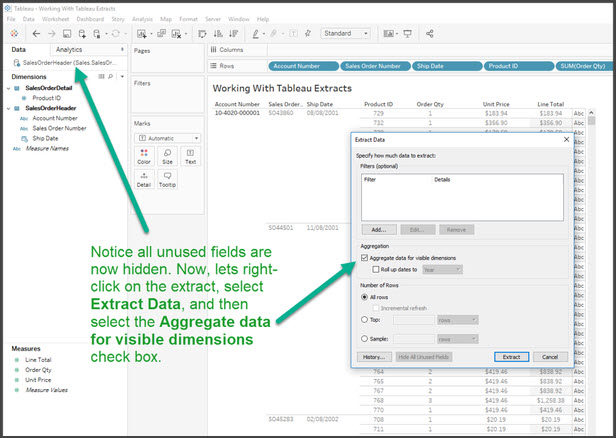Click the Extract button
616x438 pixels.
click(x=510, y=357)
